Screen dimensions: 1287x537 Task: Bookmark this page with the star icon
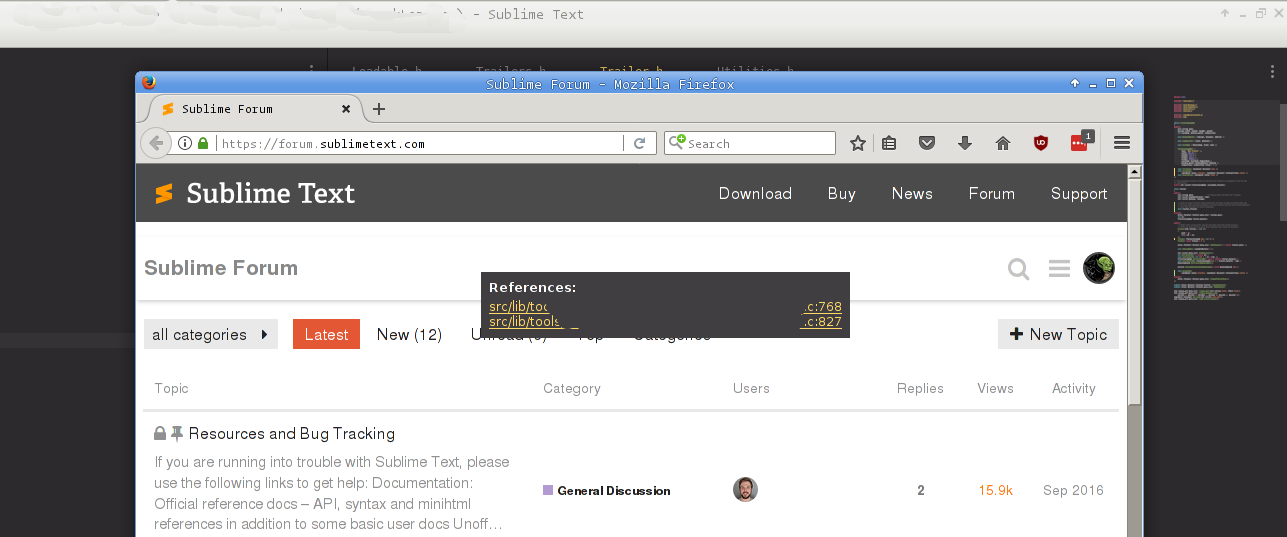coord(857,143)
